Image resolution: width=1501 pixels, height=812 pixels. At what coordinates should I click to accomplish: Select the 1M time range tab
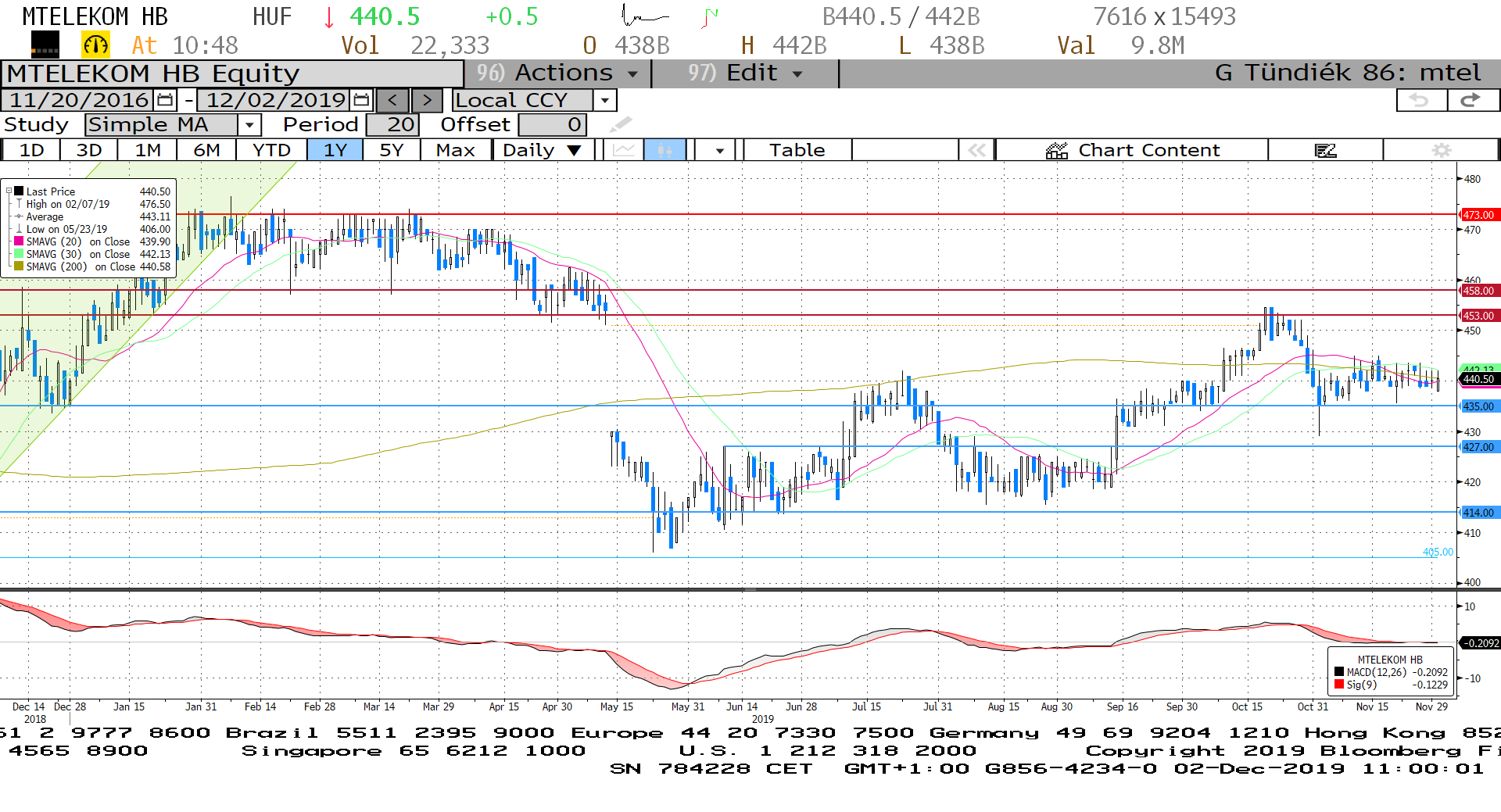coord(148,150)
